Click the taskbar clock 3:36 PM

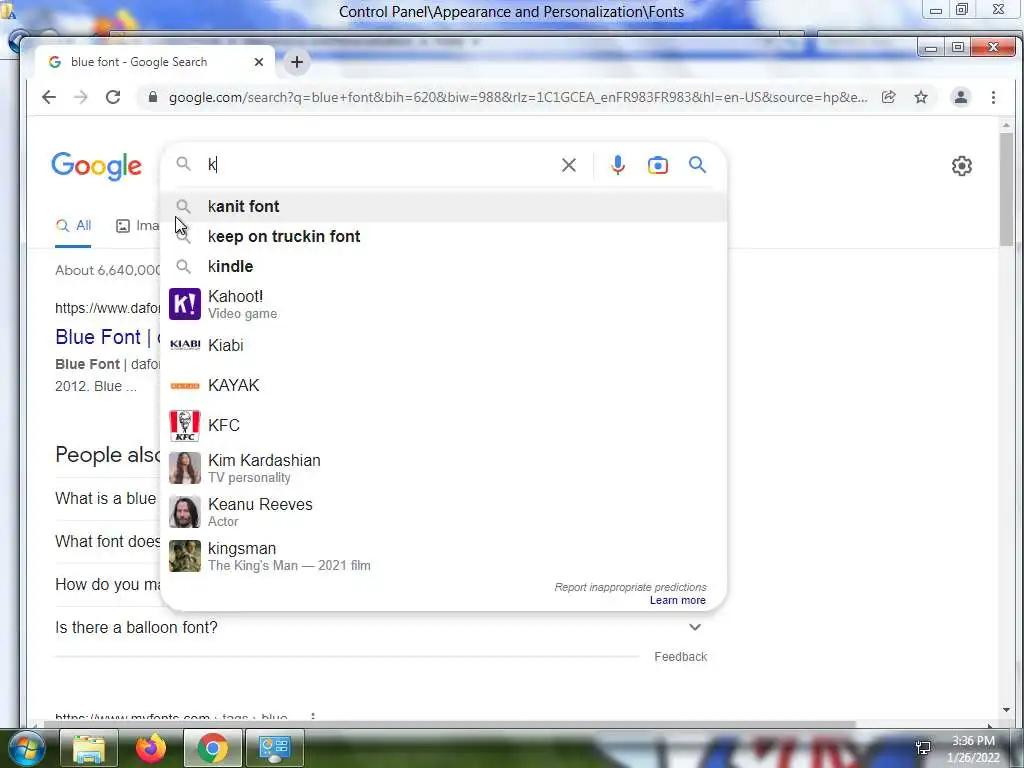click(x=973, y=741)
